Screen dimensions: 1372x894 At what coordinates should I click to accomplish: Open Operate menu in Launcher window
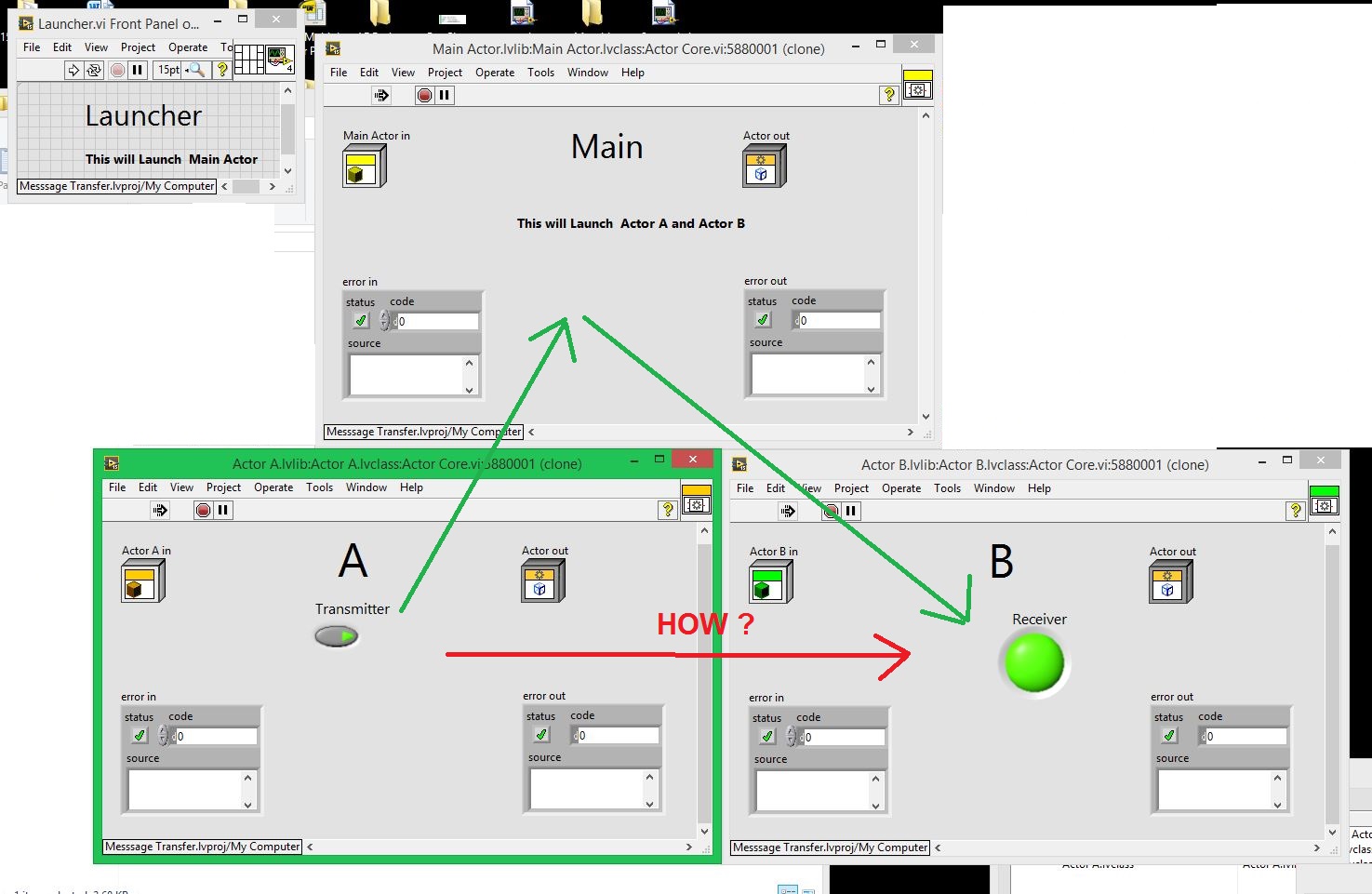(x=188, y=47)
